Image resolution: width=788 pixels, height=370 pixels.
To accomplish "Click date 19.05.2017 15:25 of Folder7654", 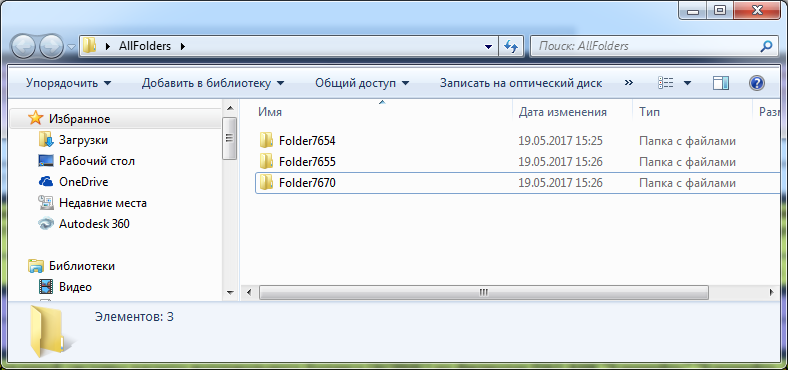I will click(x=560, y=141).
